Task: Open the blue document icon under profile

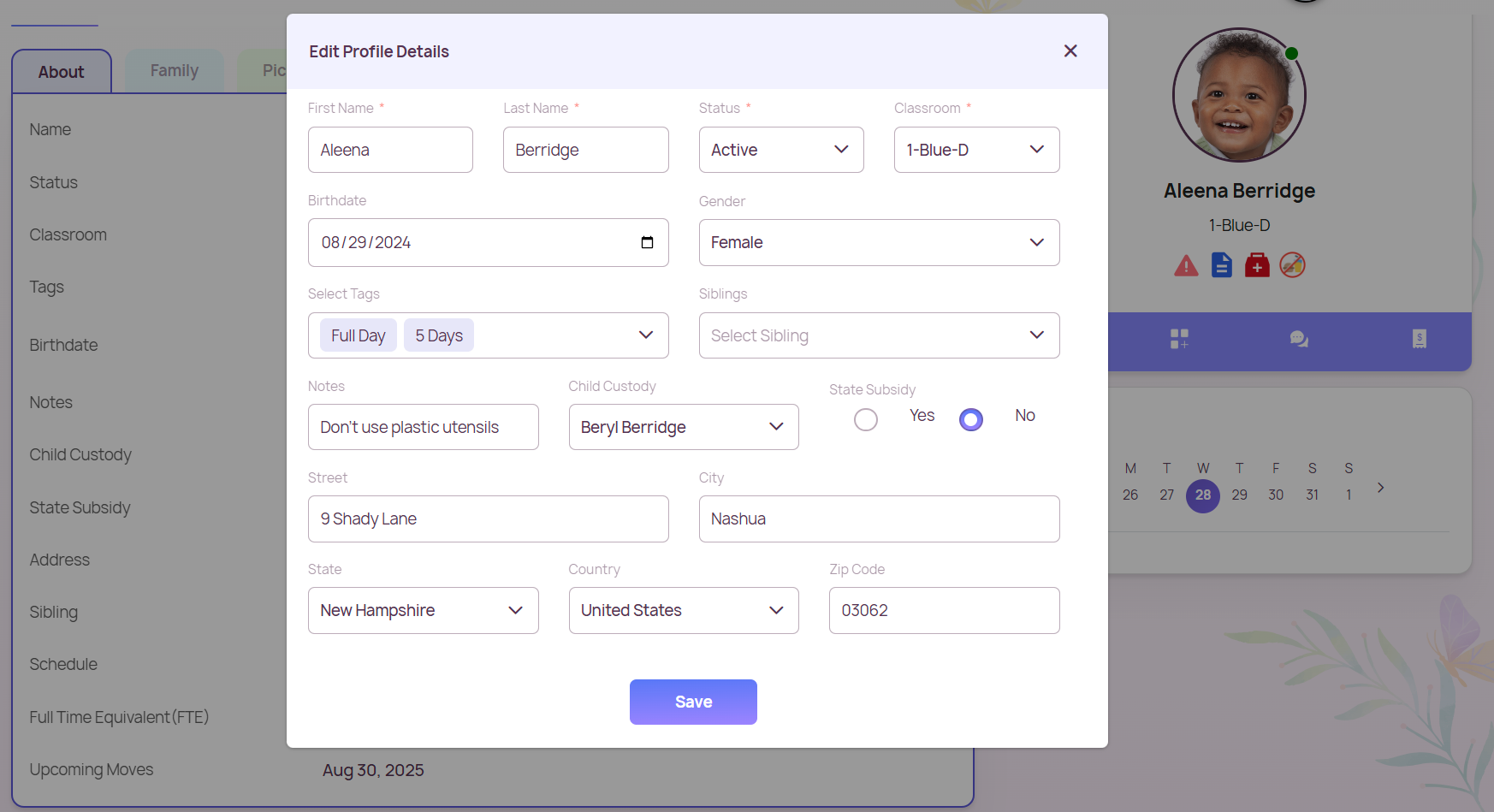Action: [x=1222, y=265]
